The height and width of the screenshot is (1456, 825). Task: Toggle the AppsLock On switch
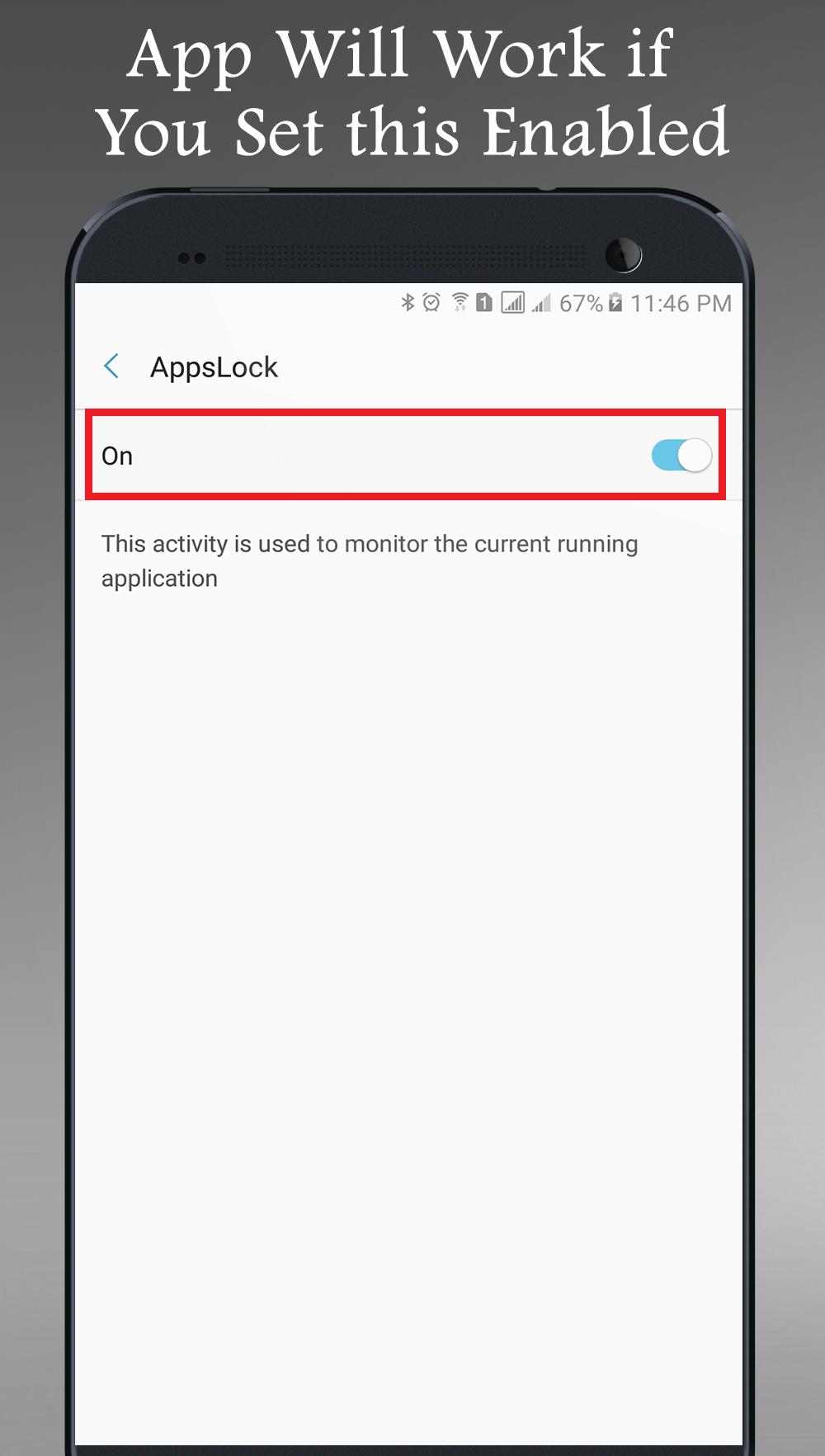pos(681,456)
